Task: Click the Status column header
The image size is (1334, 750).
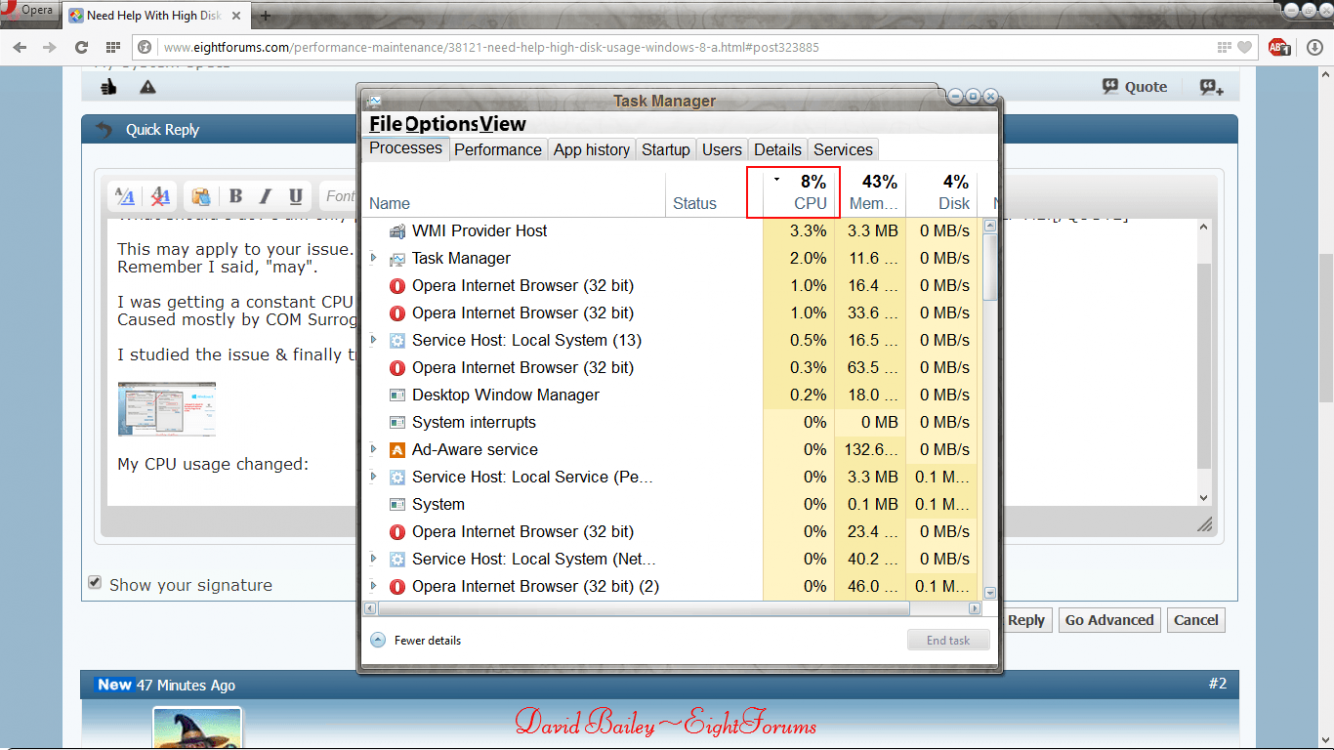Action: pos(714,192)
